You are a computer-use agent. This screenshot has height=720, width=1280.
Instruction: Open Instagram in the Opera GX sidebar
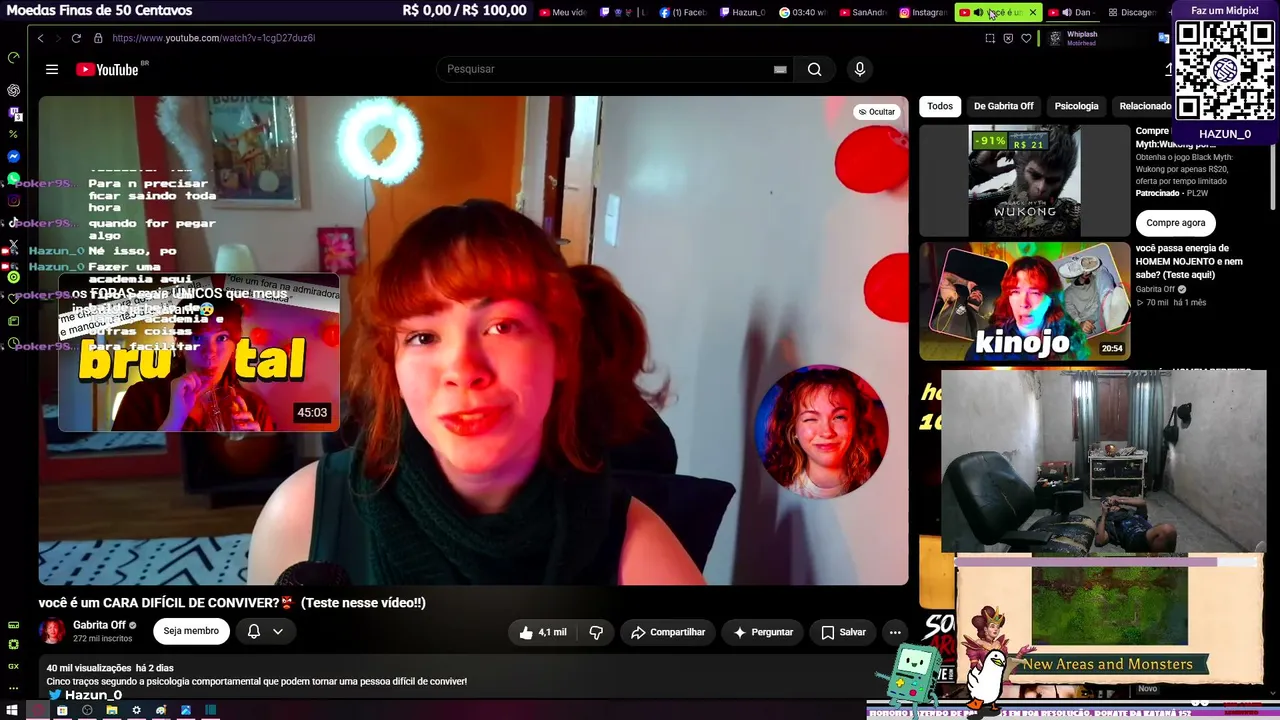pyautogui.click(x=13, y=201)
